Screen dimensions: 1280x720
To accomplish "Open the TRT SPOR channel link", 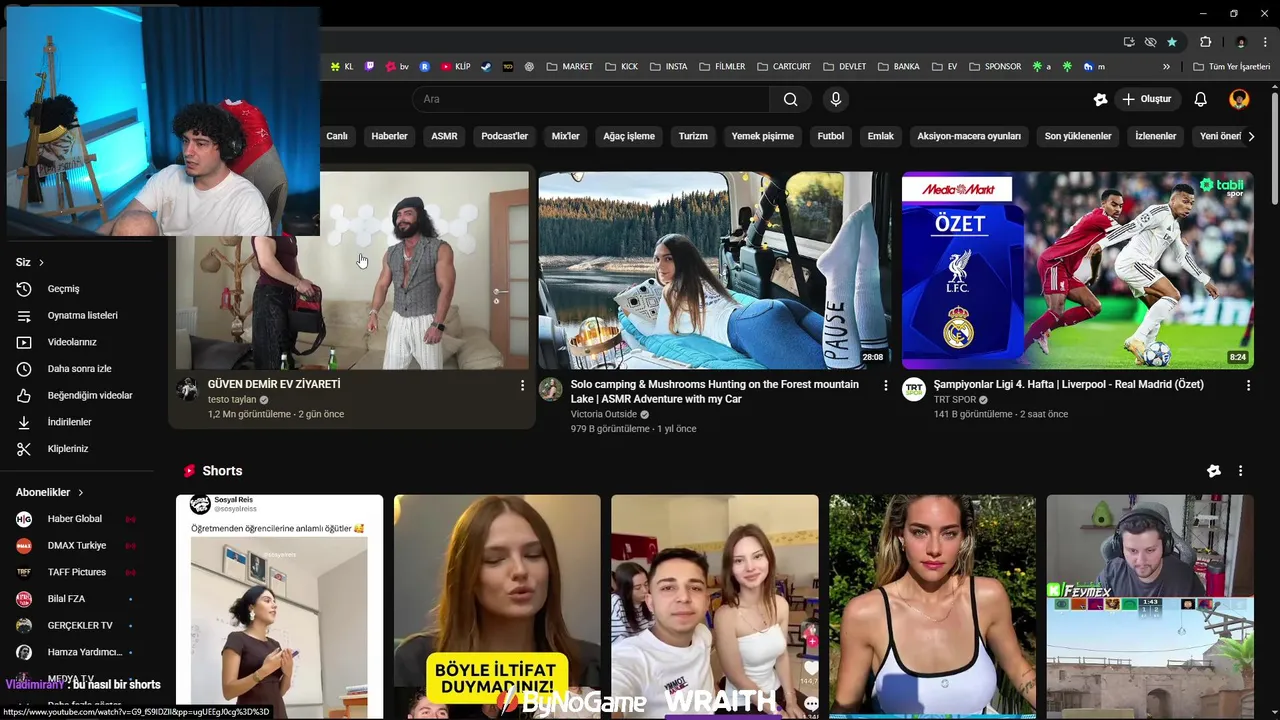I will click(954, 399).
